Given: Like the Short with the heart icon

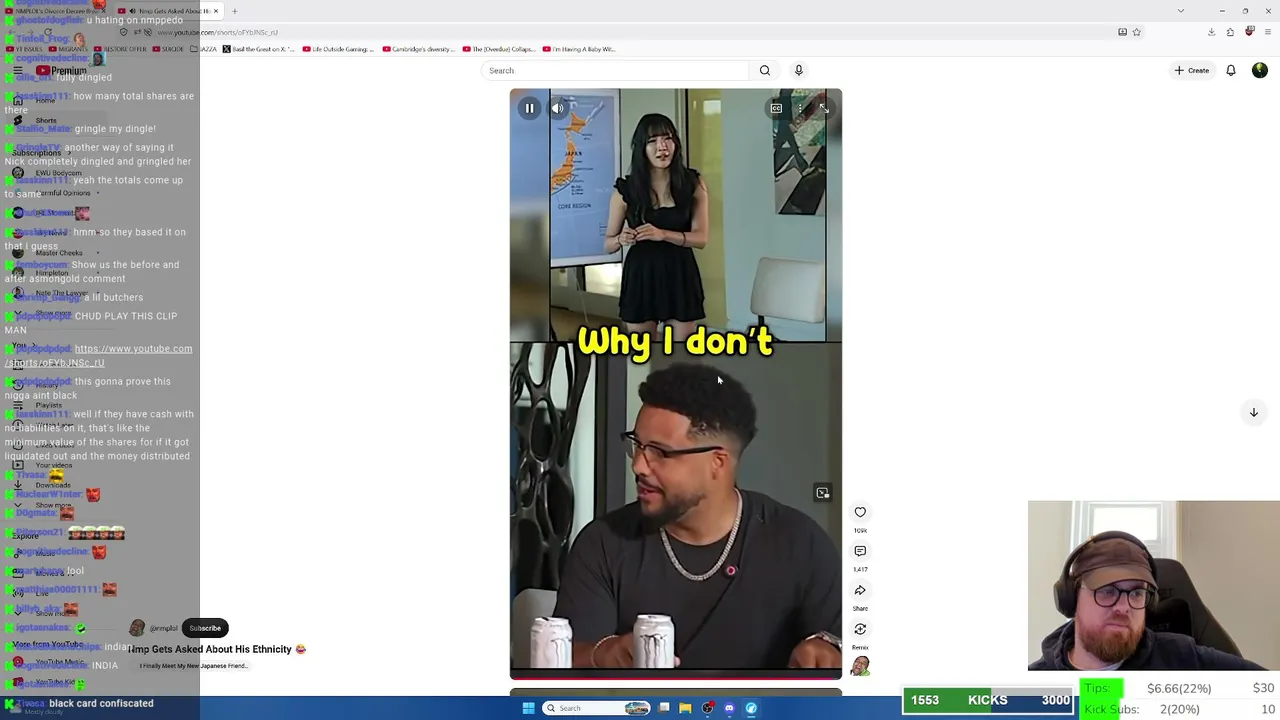Looking at the screenshot, I should [x=860, y=512].
